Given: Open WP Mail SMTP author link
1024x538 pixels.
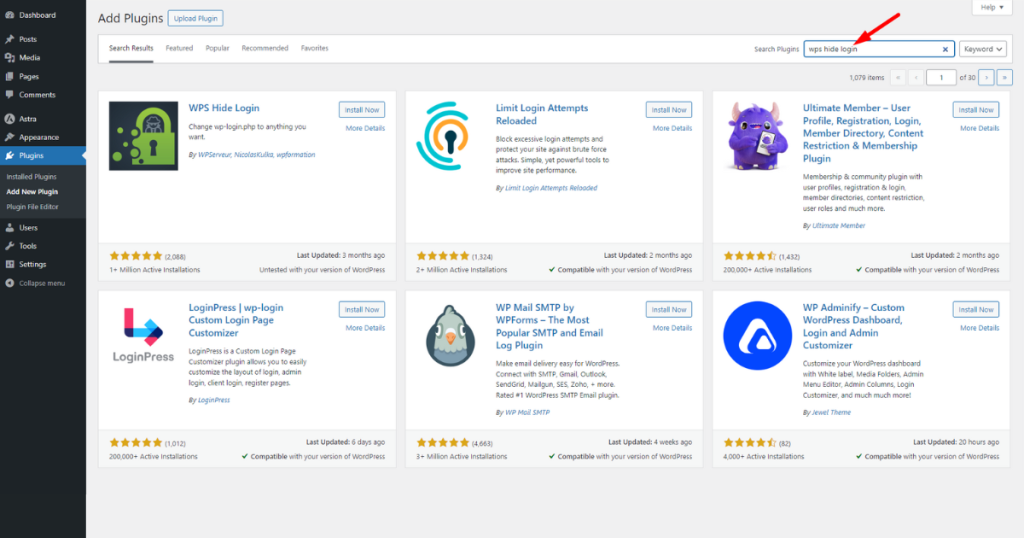Looking at the screenshot, I should 527,413.
